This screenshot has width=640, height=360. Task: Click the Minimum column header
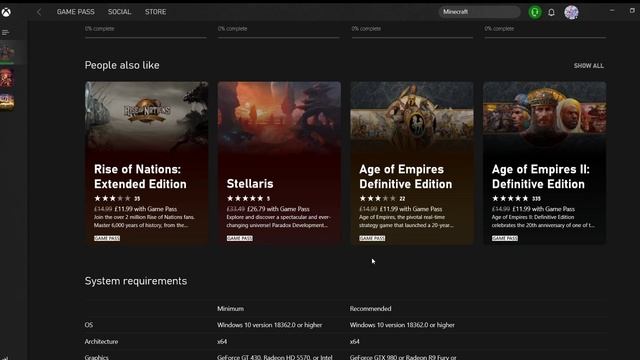(230, 309)
